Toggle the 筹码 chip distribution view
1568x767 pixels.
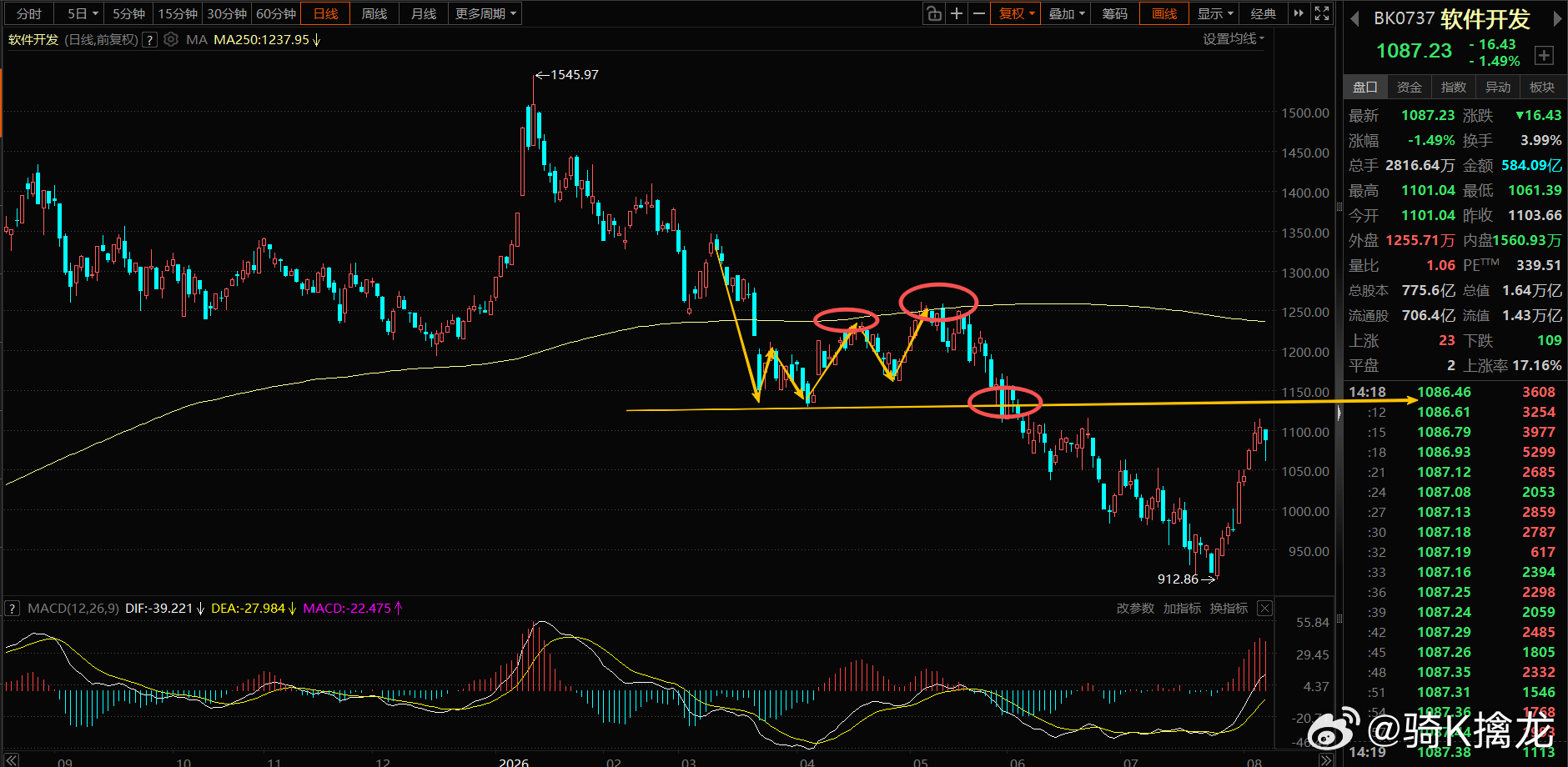click(x=1114, y=13)
